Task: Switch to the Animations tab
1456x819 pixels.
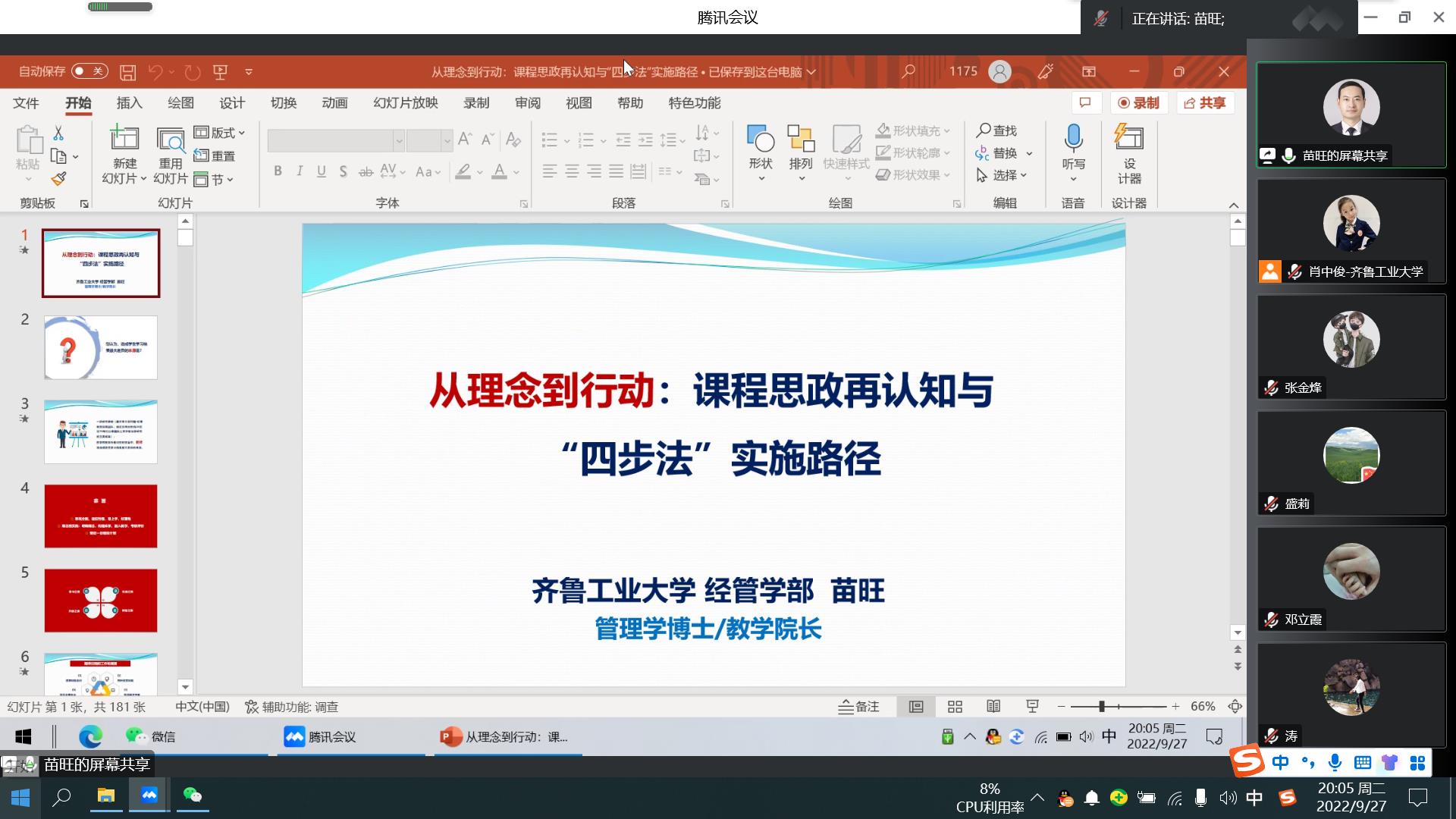Action: click(x=334, y=103)
